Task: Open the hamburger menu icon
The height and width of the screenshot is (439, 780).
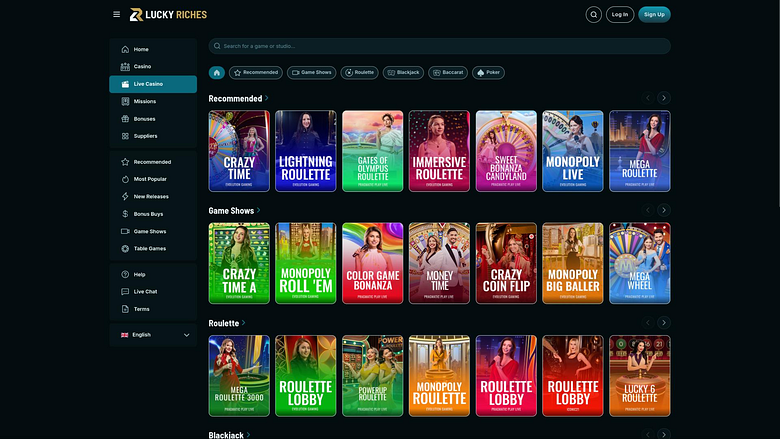Action: [116, 14]
